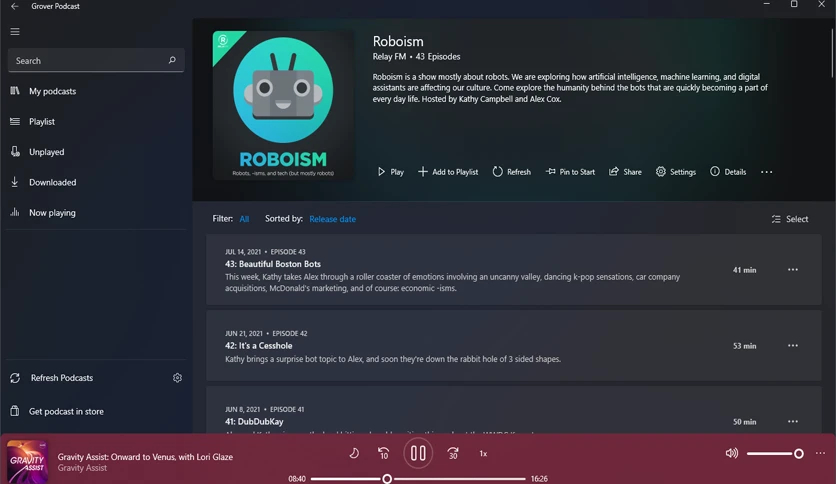836x484 pixels.
Task: Refresh the Roboism podcast feed
Action: 511,172
